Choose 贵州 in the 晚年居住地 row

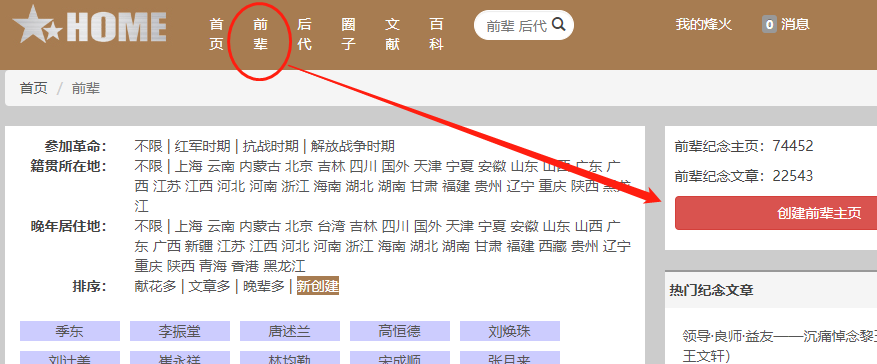point(584,246)
